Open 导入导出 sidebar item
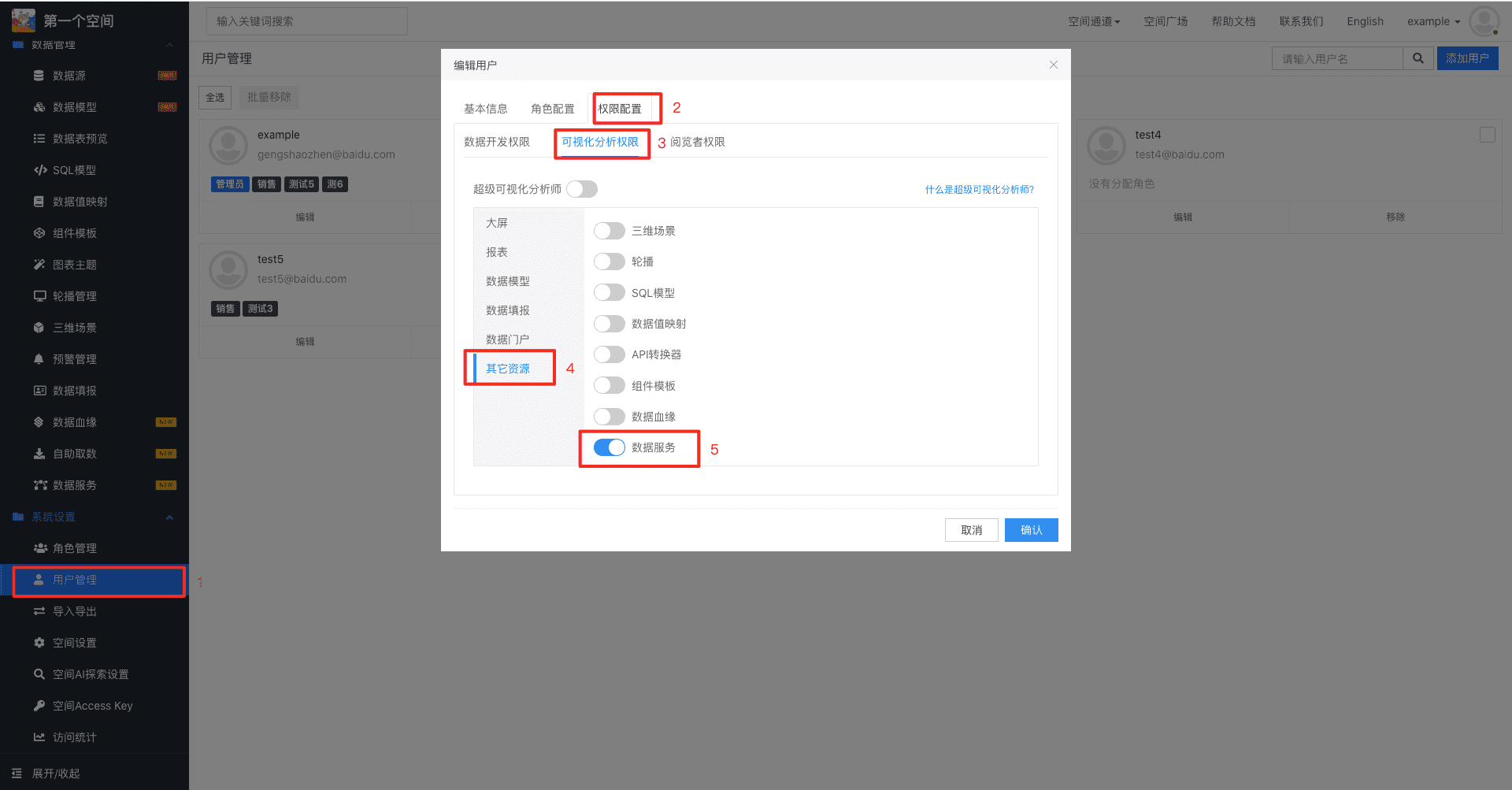 click(75, 611)
